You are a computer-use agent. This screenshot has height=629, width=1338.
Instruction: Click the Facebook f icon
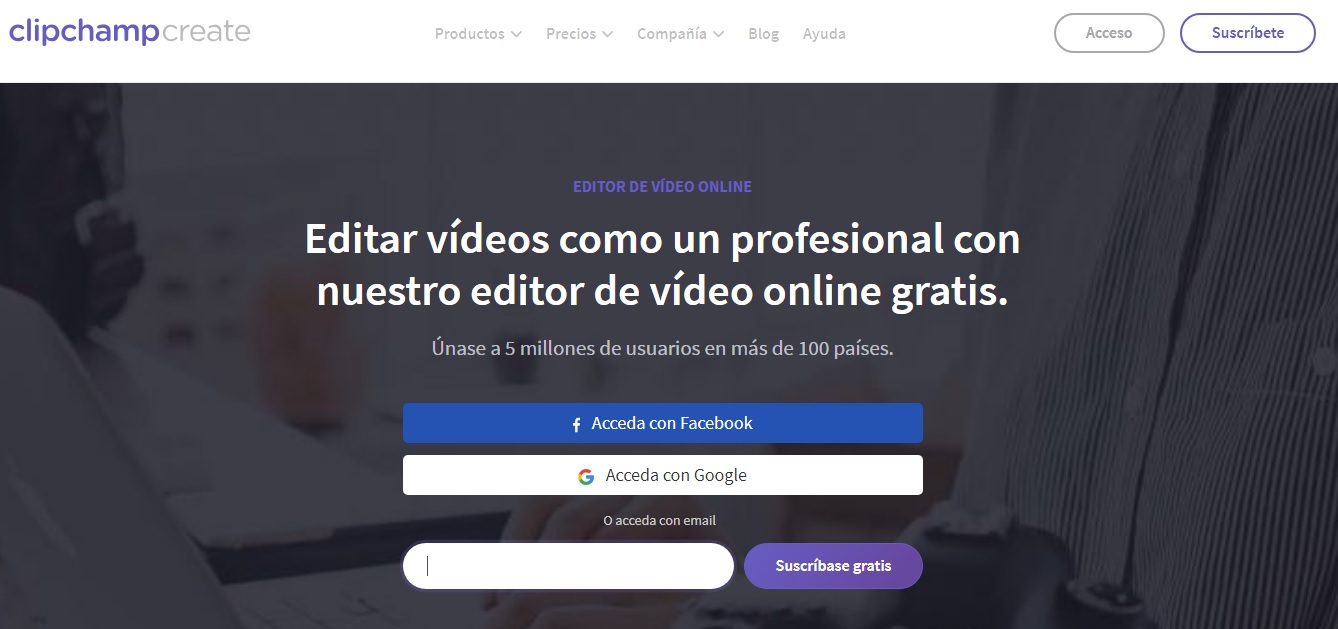point(576,424)
